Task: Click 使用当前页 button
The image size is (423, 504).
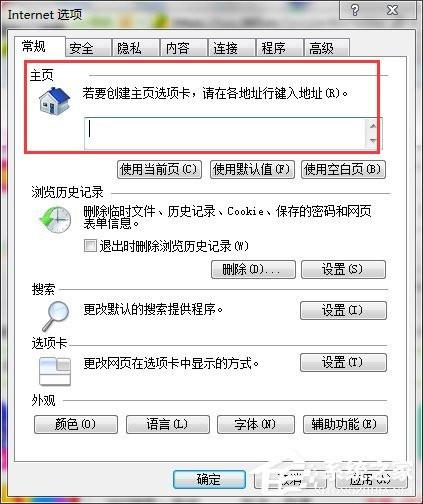Action: click(x=159, y=169)
